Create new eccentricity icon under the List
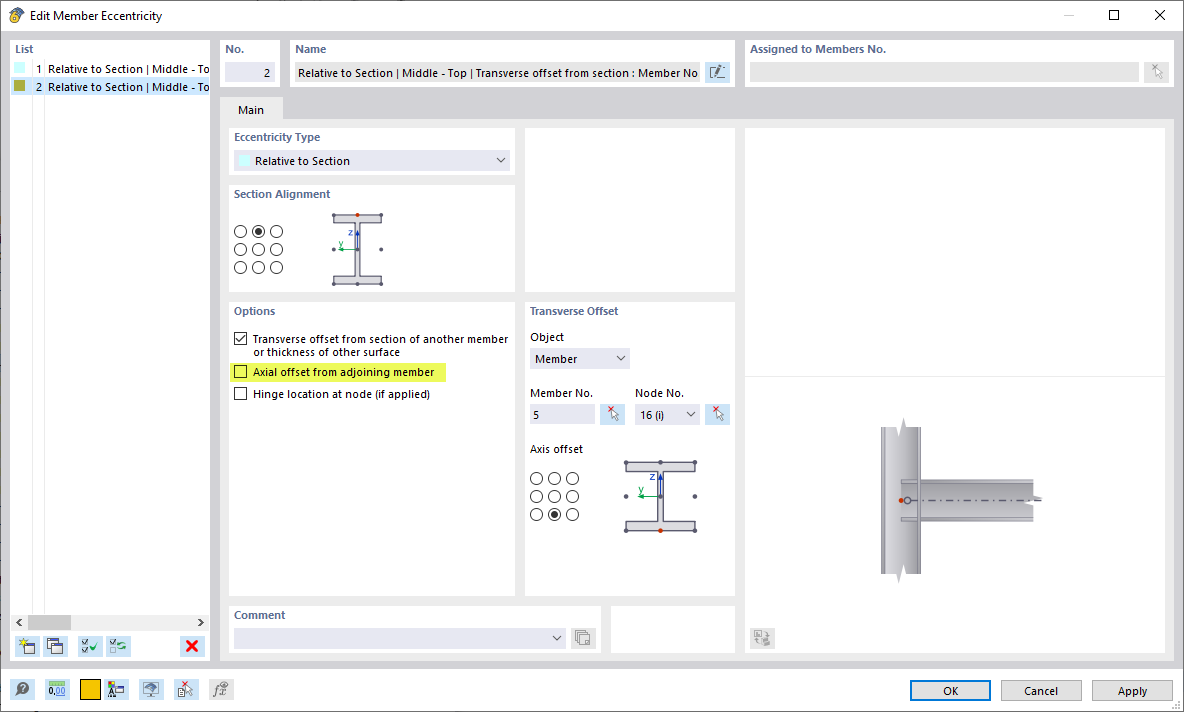The height and width of the screenshot is (712, 1184). (28, 646)
